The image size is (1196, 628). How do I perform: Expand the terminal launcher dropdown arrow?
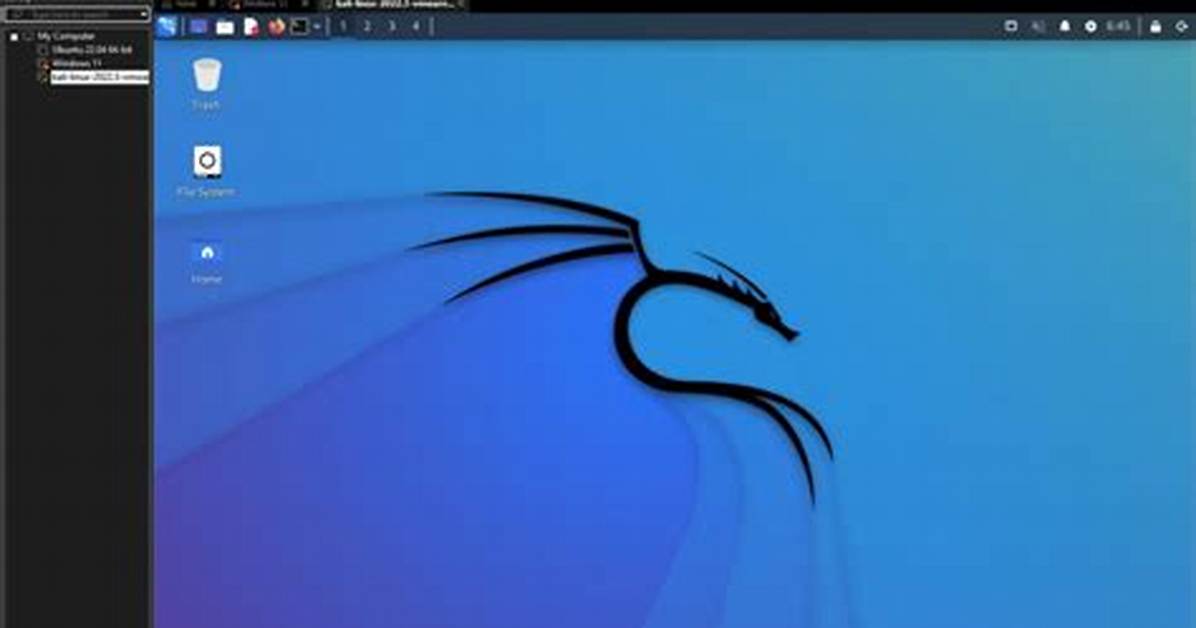coord(317,27)
